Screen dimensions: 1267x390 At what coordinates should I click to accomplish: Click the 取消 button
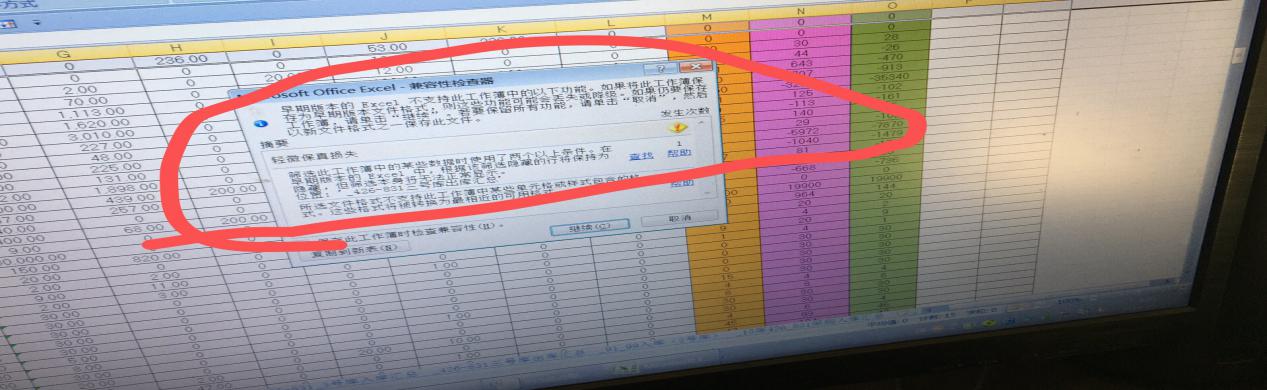pos(680,219)
